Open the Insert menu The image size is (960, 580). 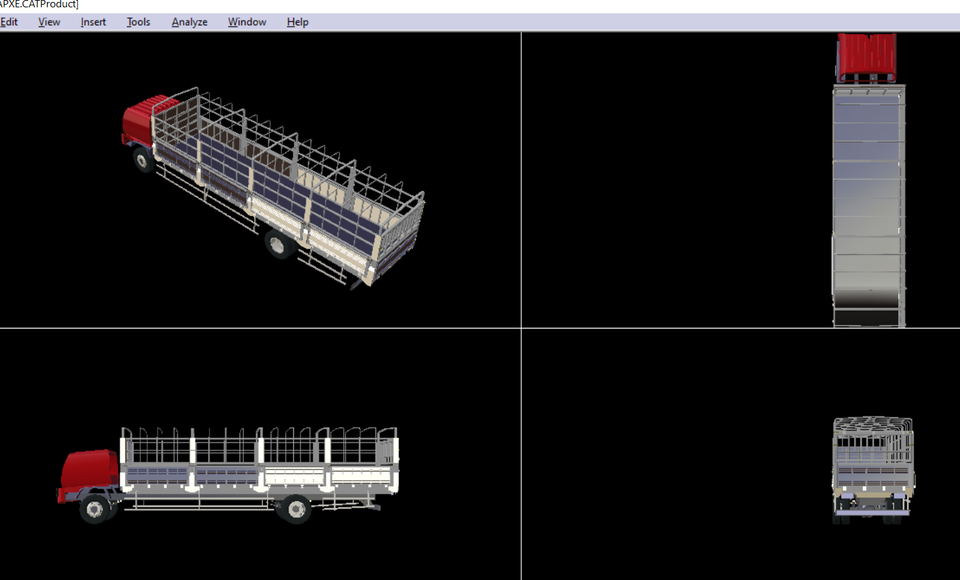tap(92, 22)
